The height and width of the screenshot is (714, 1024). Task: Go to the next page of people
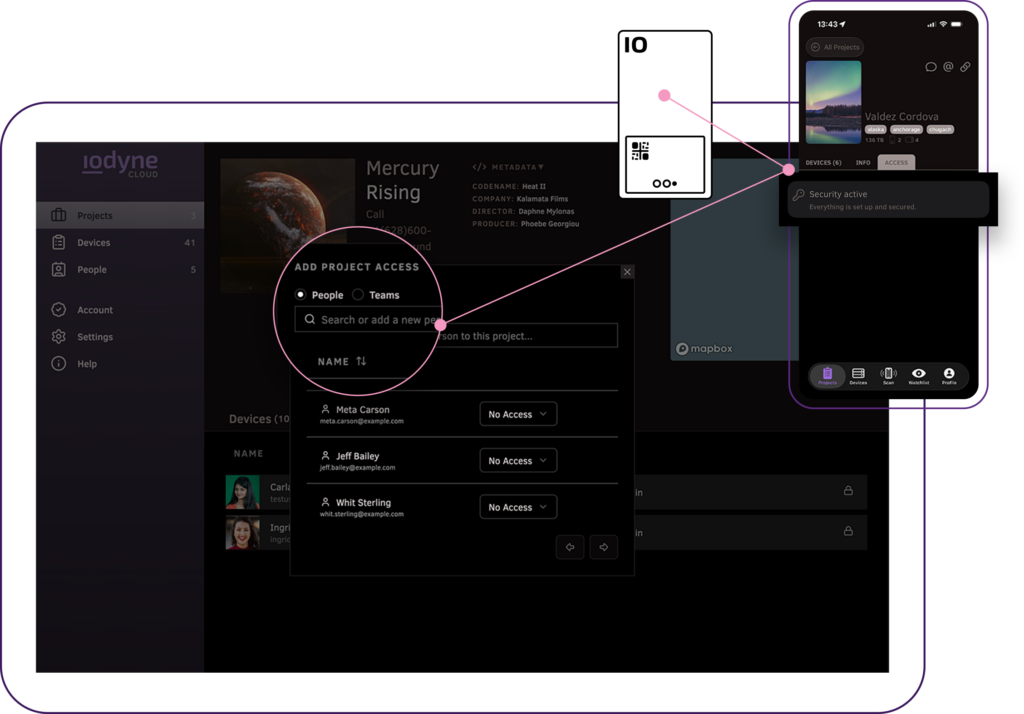click(603, 547)
